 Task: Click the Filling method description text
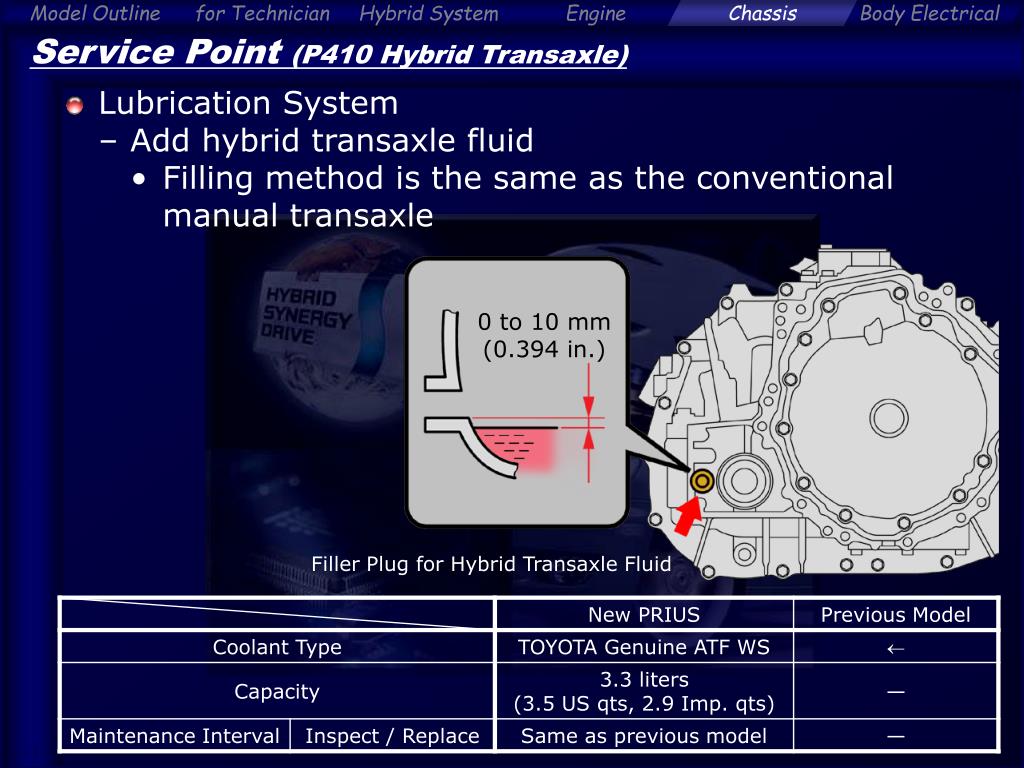pos(528,197)
